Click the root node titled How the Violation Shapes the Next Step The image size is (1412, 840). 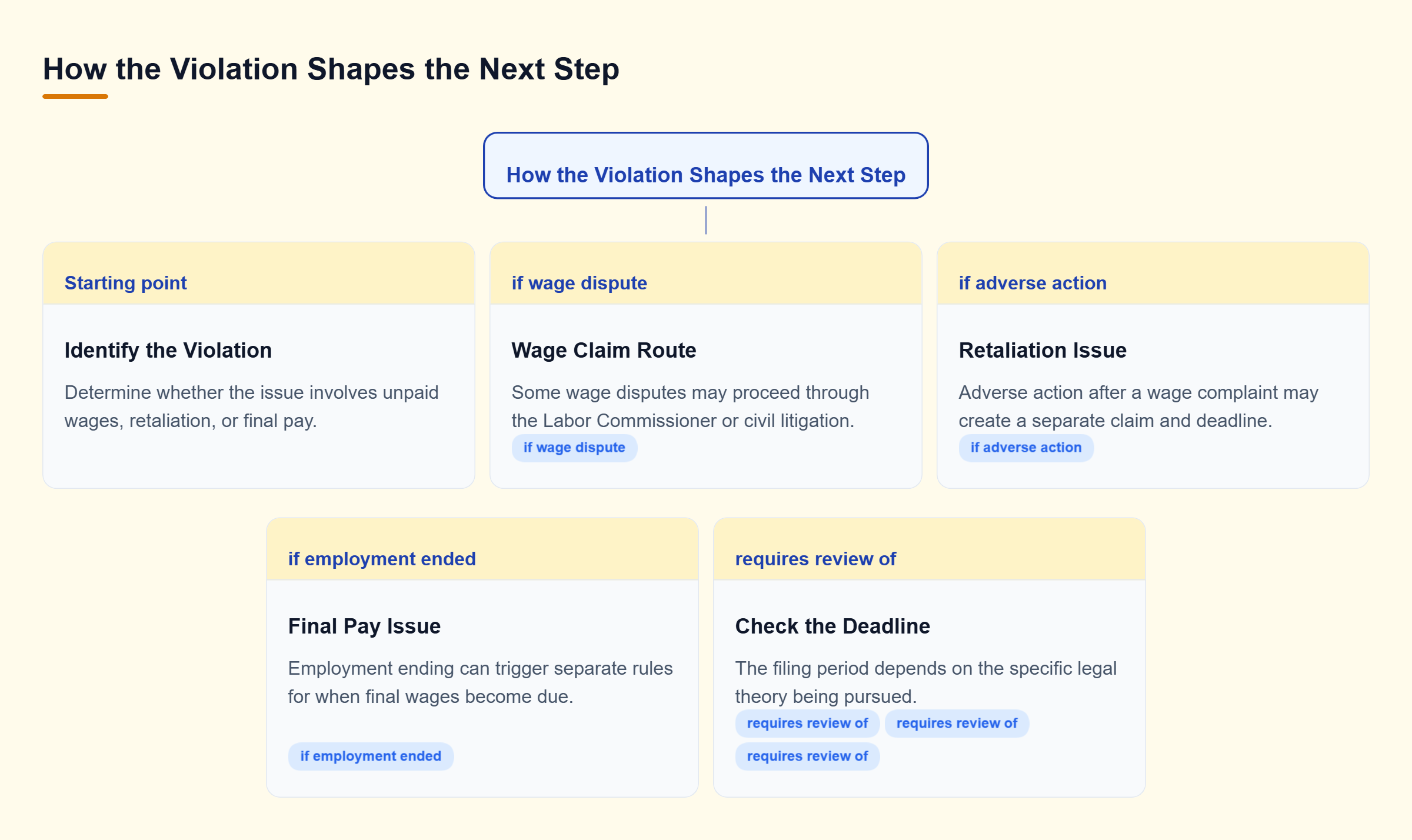point(705,166)
